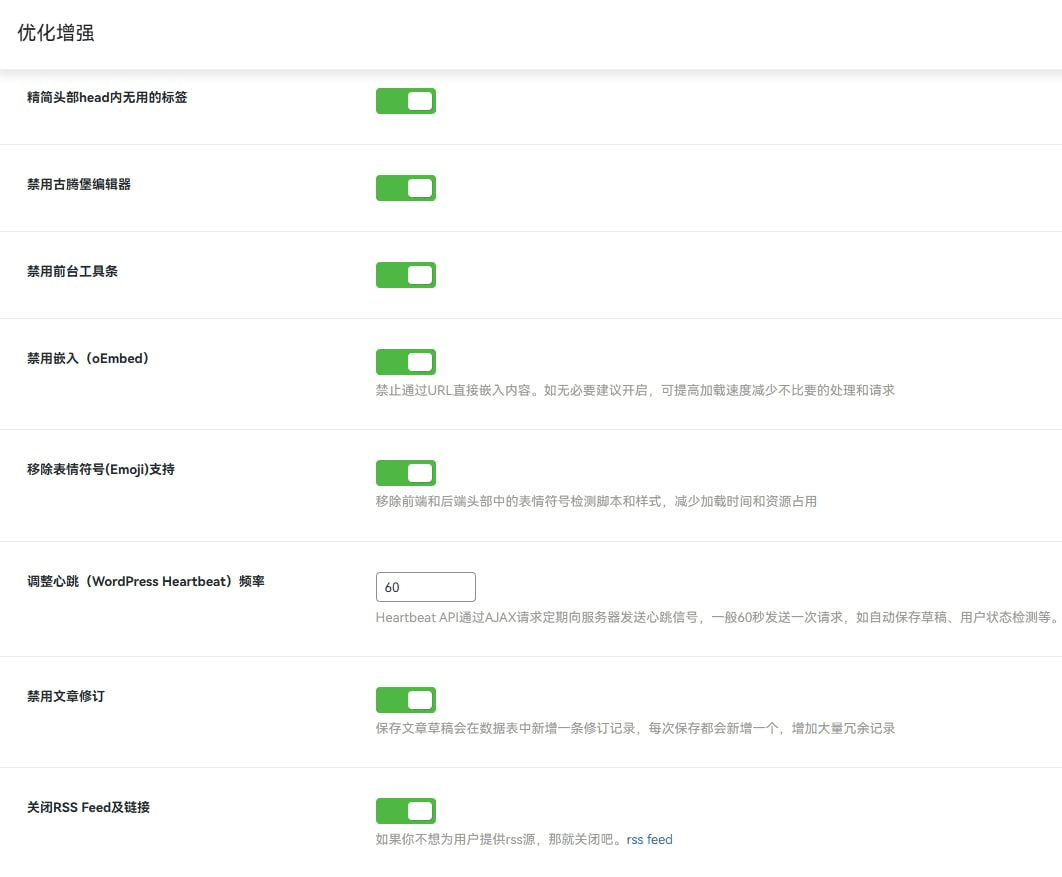Click the 精简头部head内无用的标签 label
The image size is (1062, 877).
click(107, 97)
